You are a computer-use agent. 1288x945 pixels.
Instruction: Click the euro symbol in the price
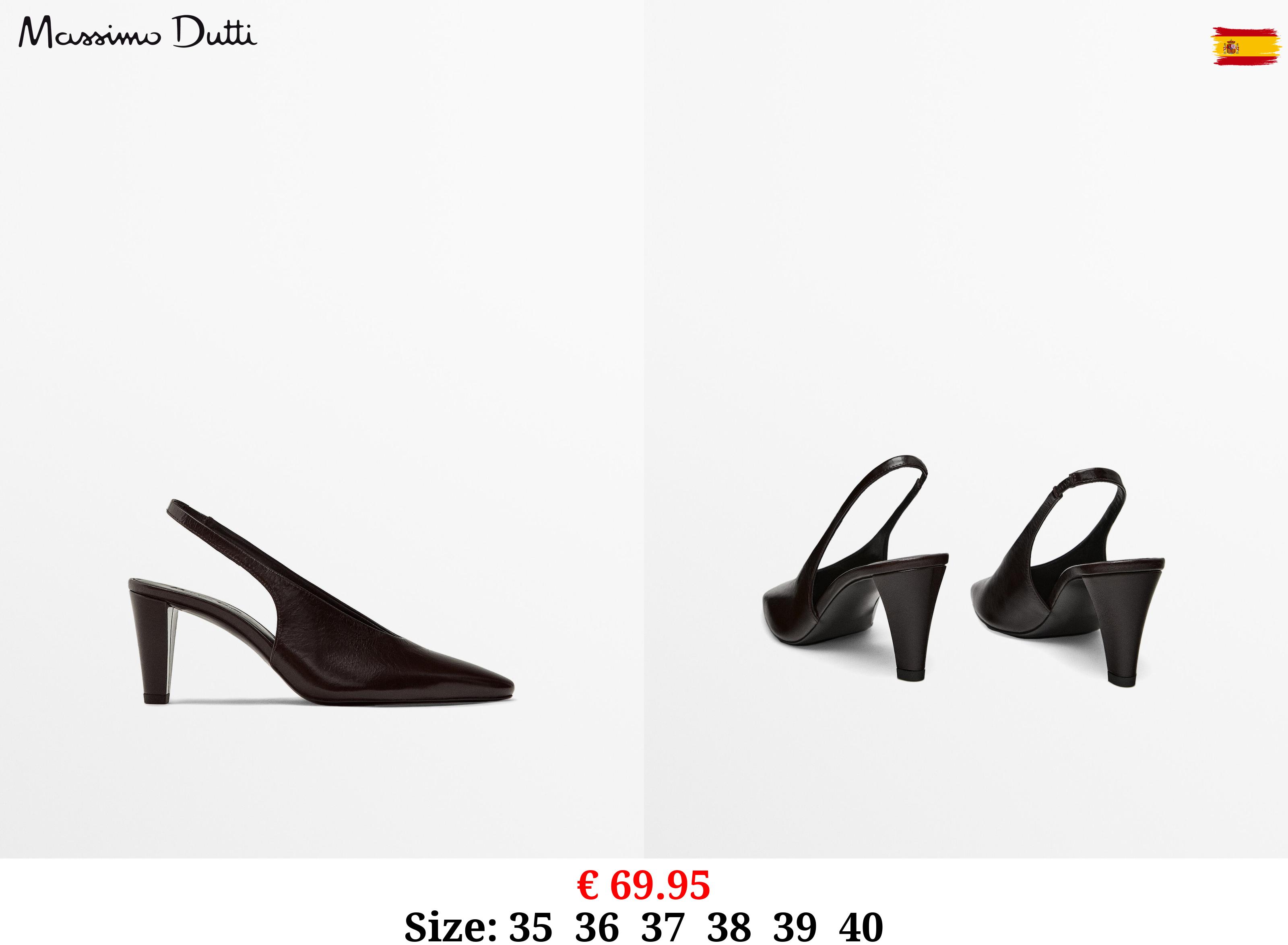tap(588, 885)
